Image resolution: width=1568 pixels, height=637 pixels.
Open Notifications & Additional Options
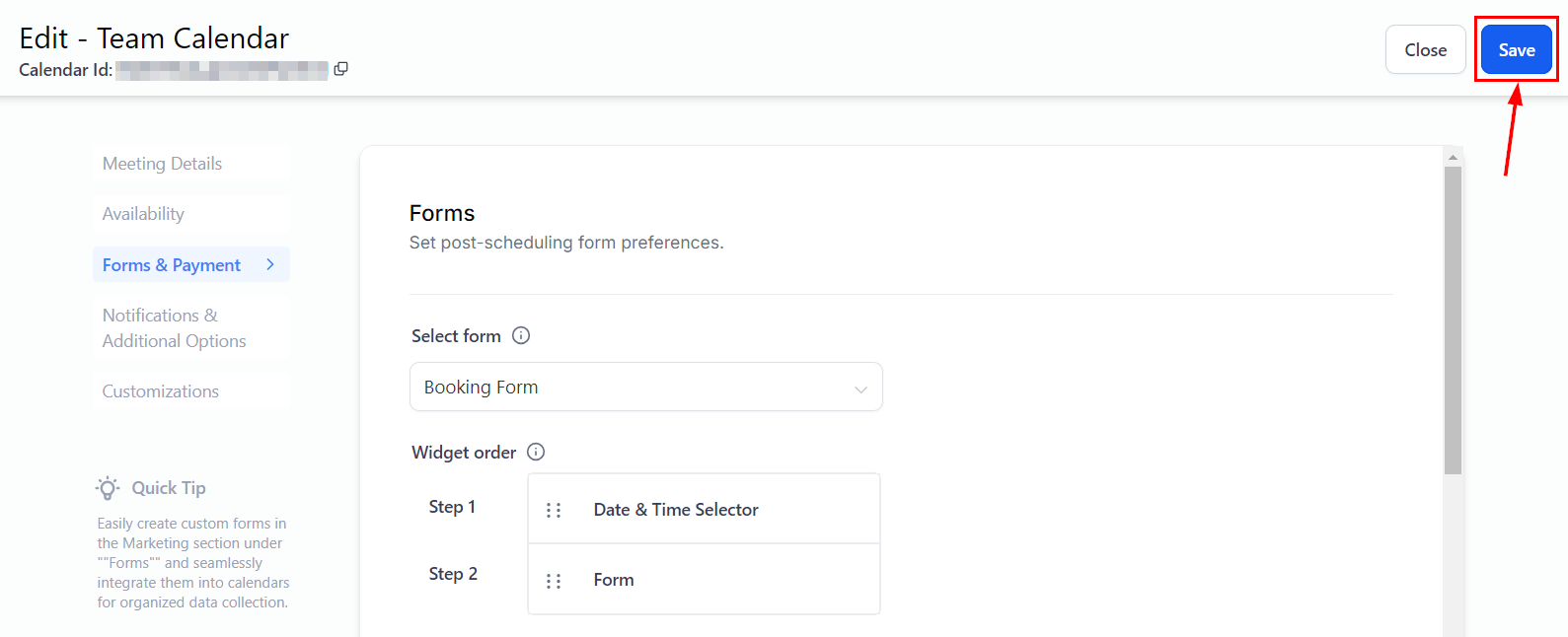[x=175, y=328]
